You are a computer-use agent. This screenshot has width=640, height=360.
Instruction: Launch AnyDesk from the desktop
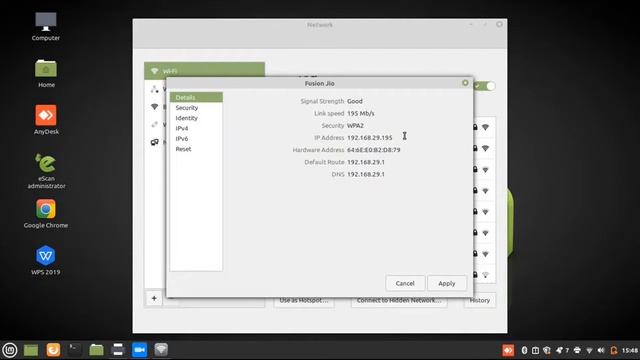46,120
